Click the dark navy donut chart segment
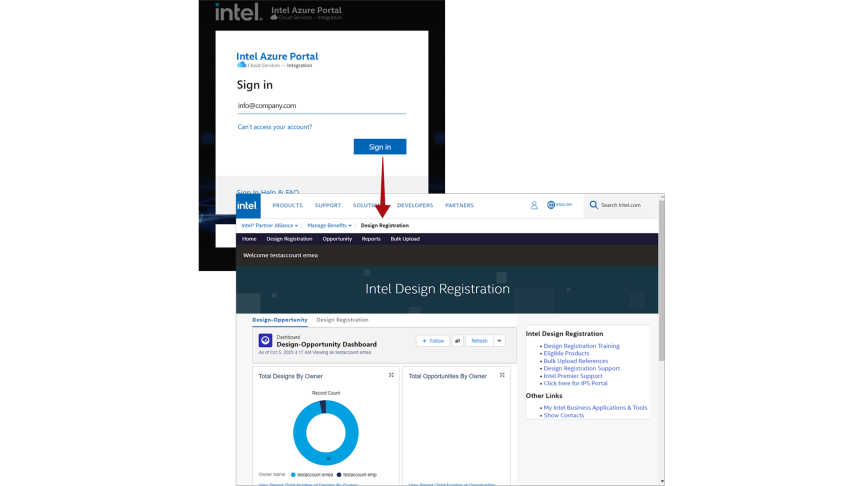 [323, 407]
